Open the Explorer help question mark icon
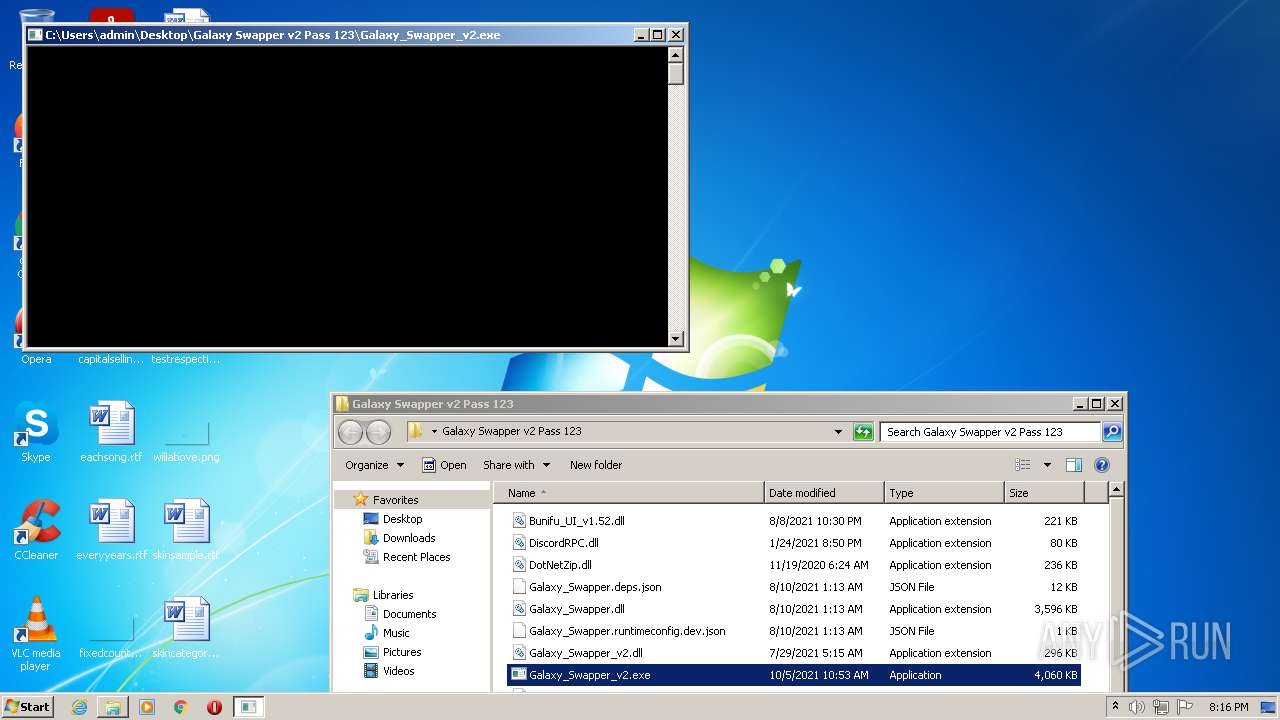This screenshot has width=1280, height=720. (x=1102, y=465)
